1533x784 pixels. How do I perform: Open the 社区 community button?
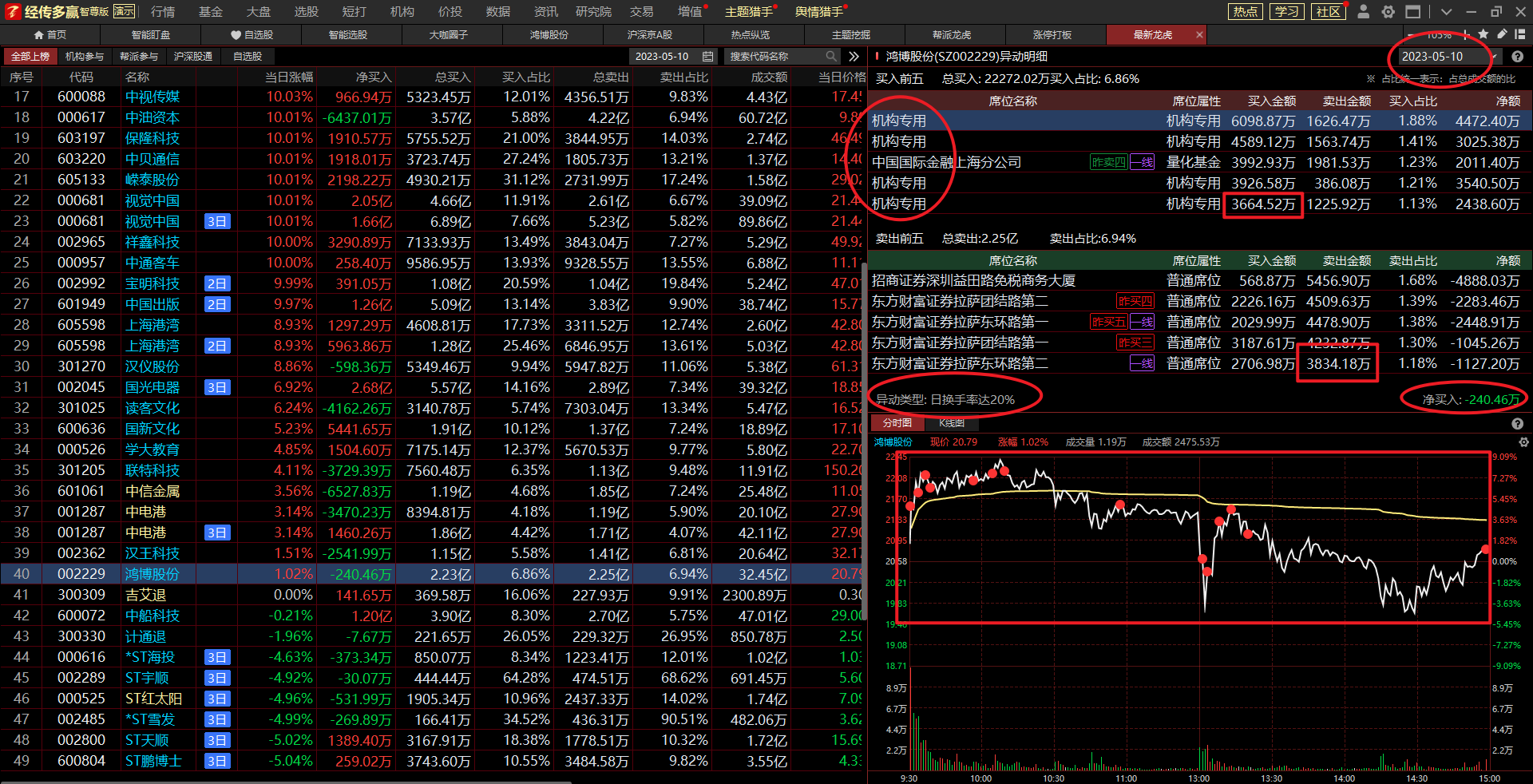[1328, 12]
